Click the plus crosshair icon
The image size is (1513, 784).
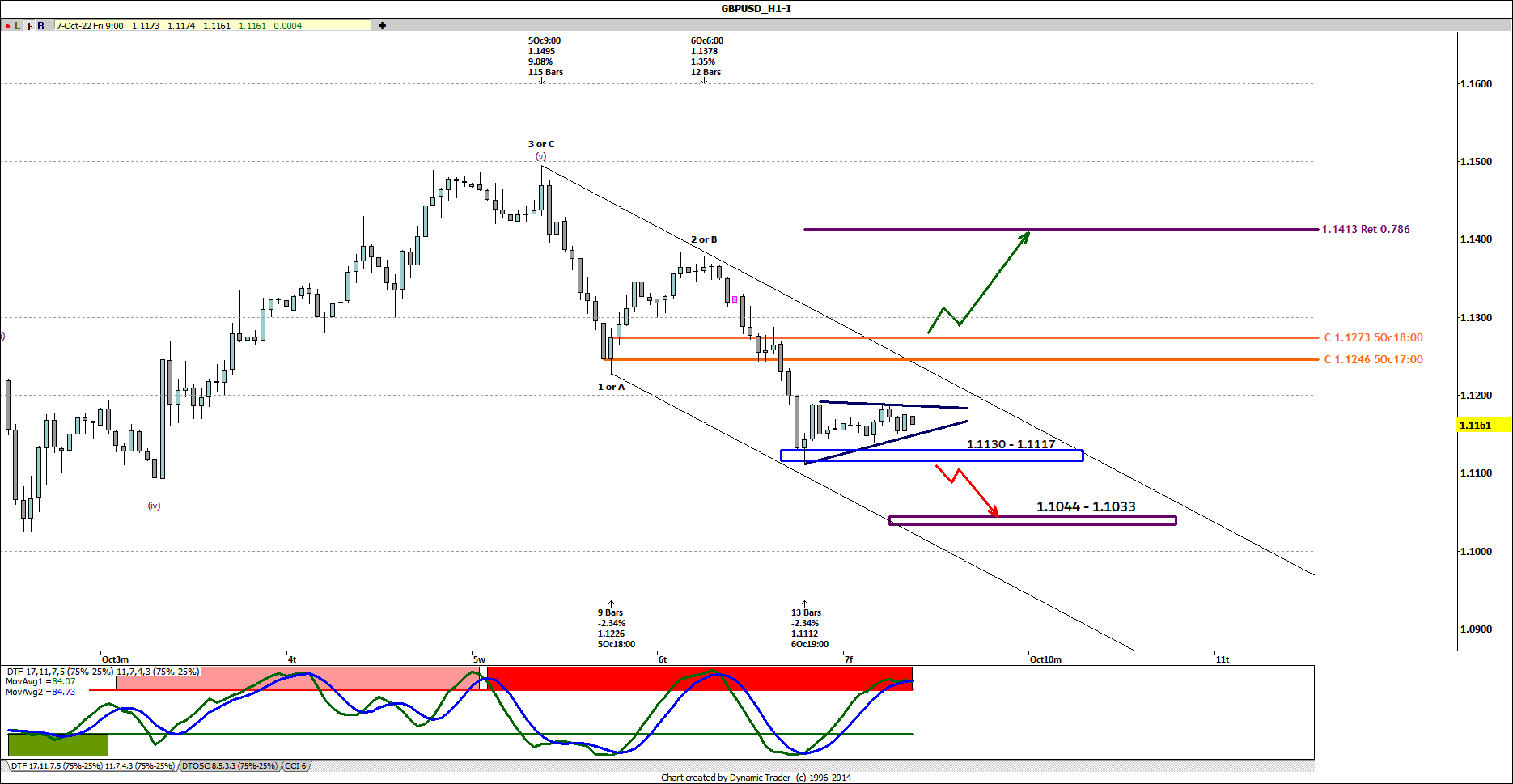[382, 26]
